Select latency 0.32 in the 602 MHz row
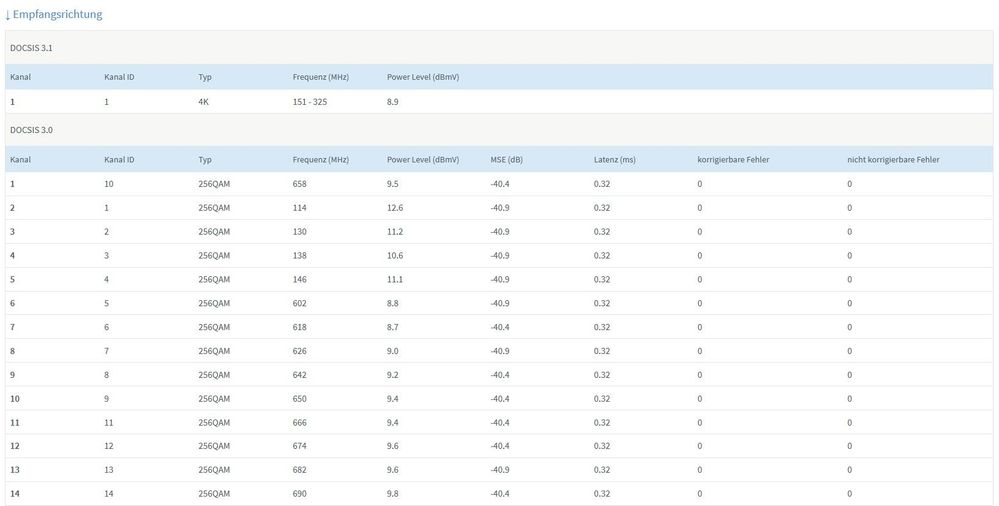Screen dimensions: 999x506 click(602, 303)
